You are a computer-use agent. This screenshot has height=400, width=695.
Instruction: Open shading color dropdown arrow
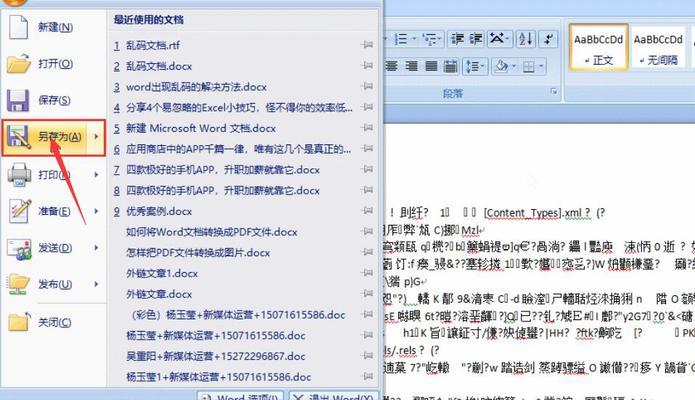coord(514,67)
